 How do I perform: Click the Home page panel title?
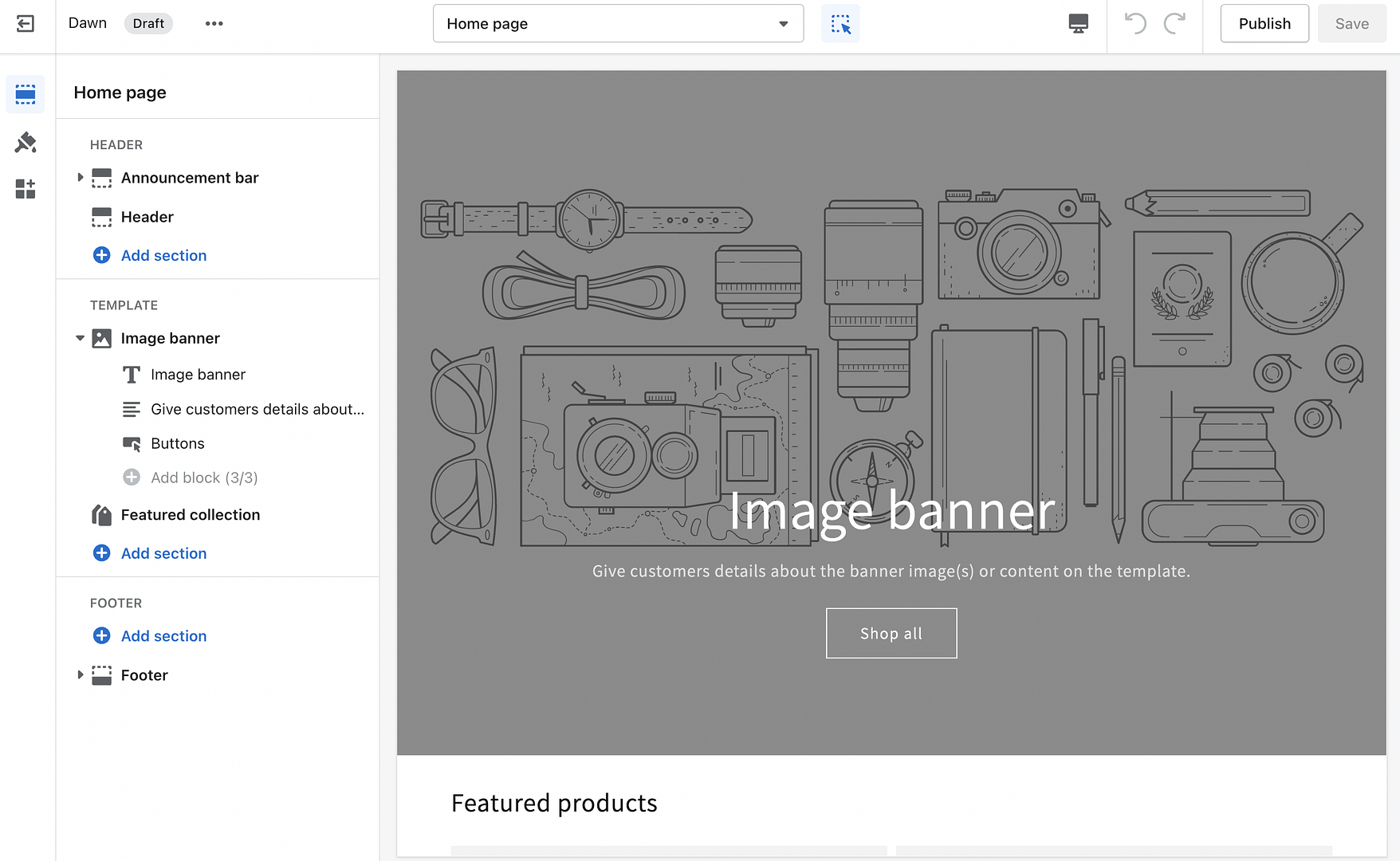(120, 92)
